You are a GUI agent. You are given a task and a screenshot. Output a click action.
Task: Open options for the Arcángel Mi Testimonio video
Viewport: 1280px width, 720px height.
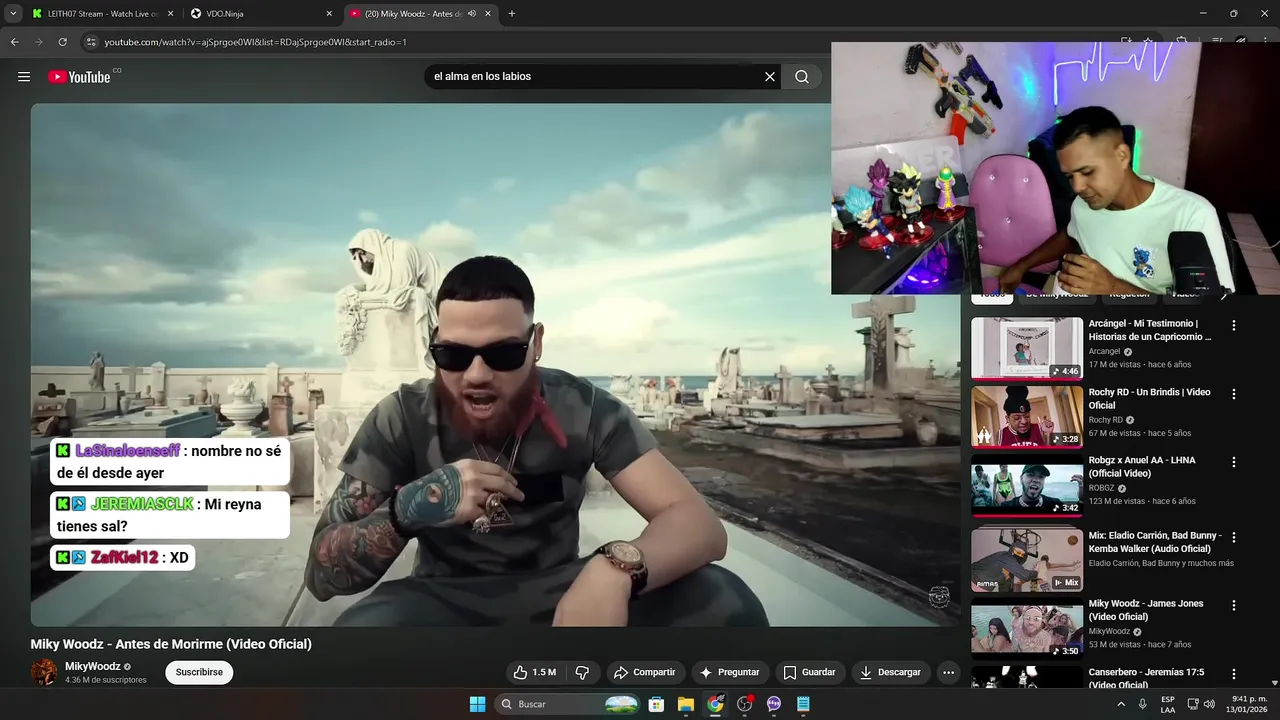(x=1234, y=325)
